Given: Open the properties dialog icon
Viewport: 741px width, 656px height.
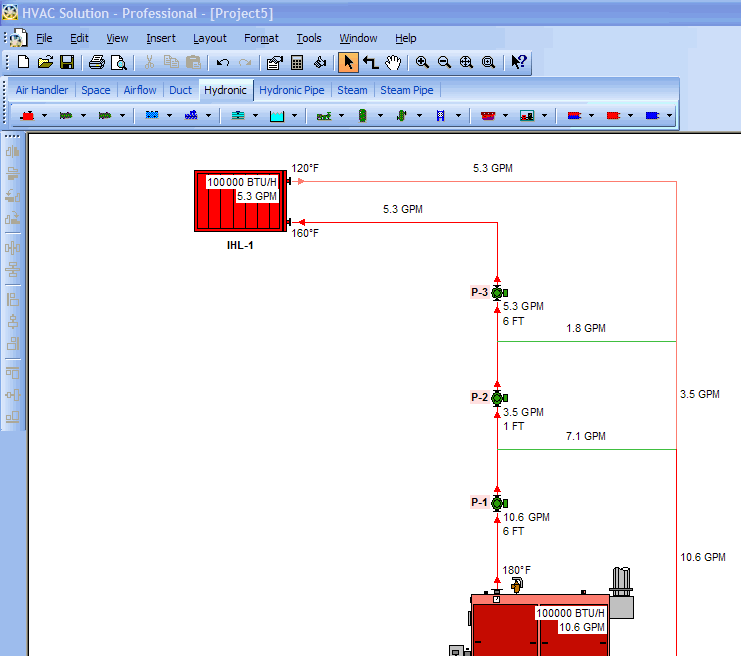Looking at the screenshot, I should (x=275, y=62).
